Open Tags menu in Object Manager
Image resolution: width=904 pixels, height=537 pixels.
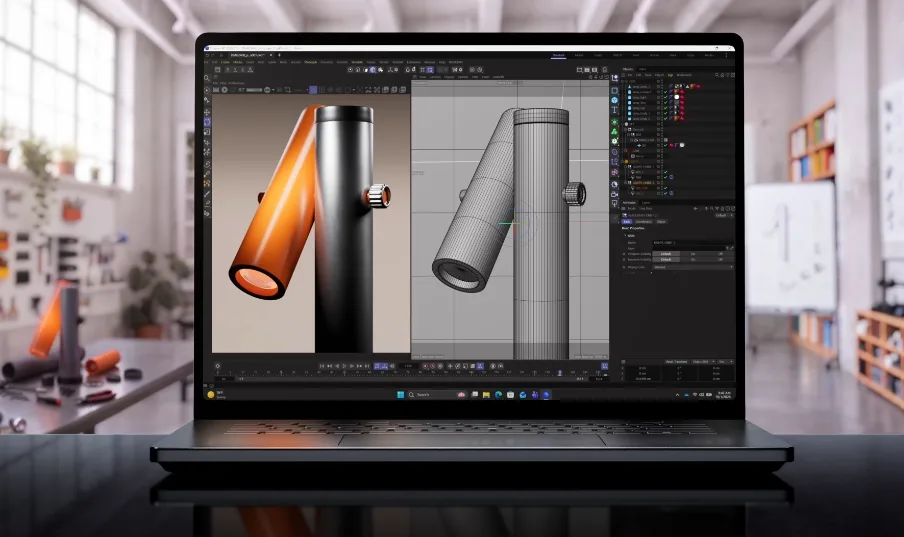[671, 75]
